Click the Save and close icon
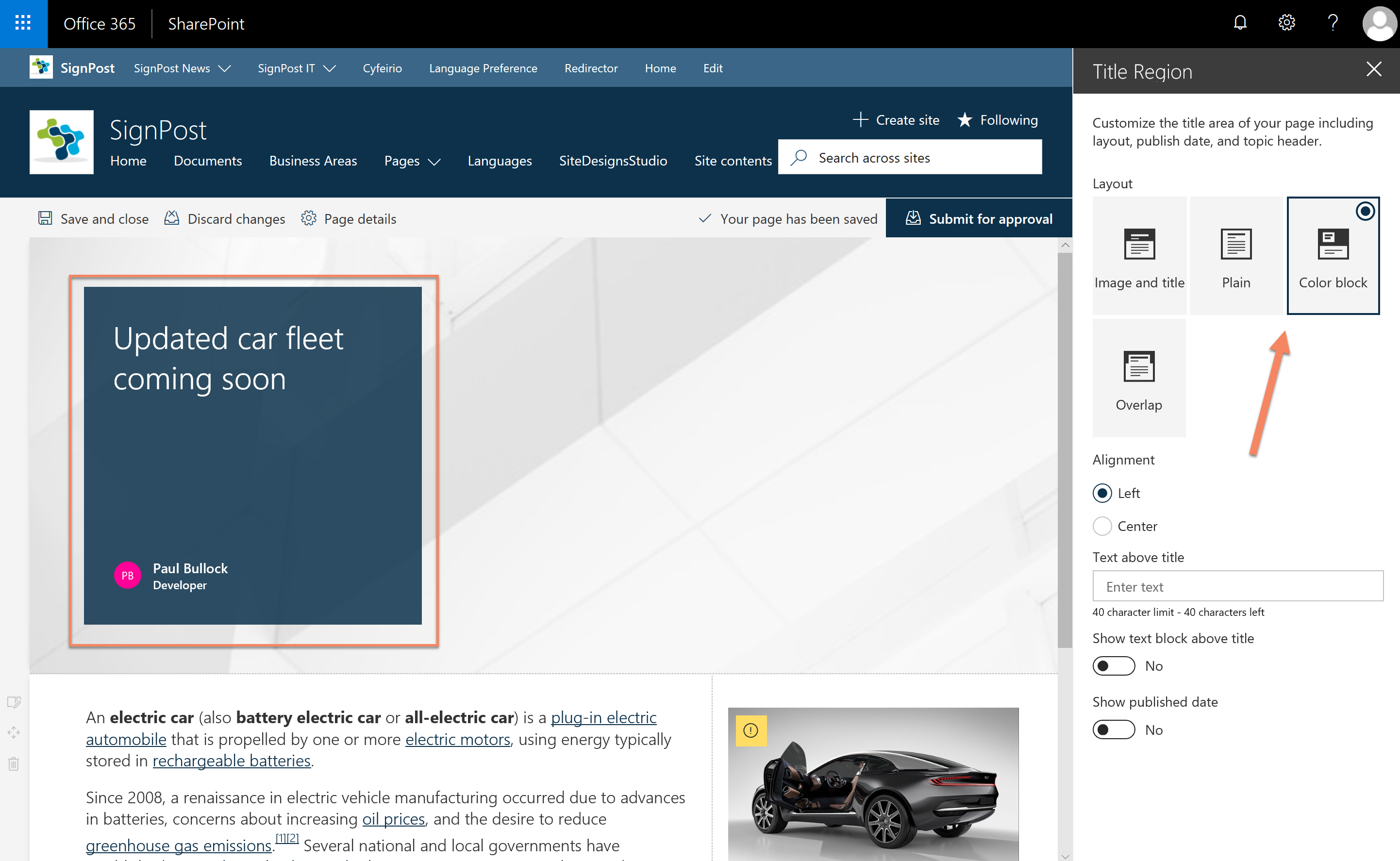Viewport: 1400px width, 861px height. [x=45, y=218]
